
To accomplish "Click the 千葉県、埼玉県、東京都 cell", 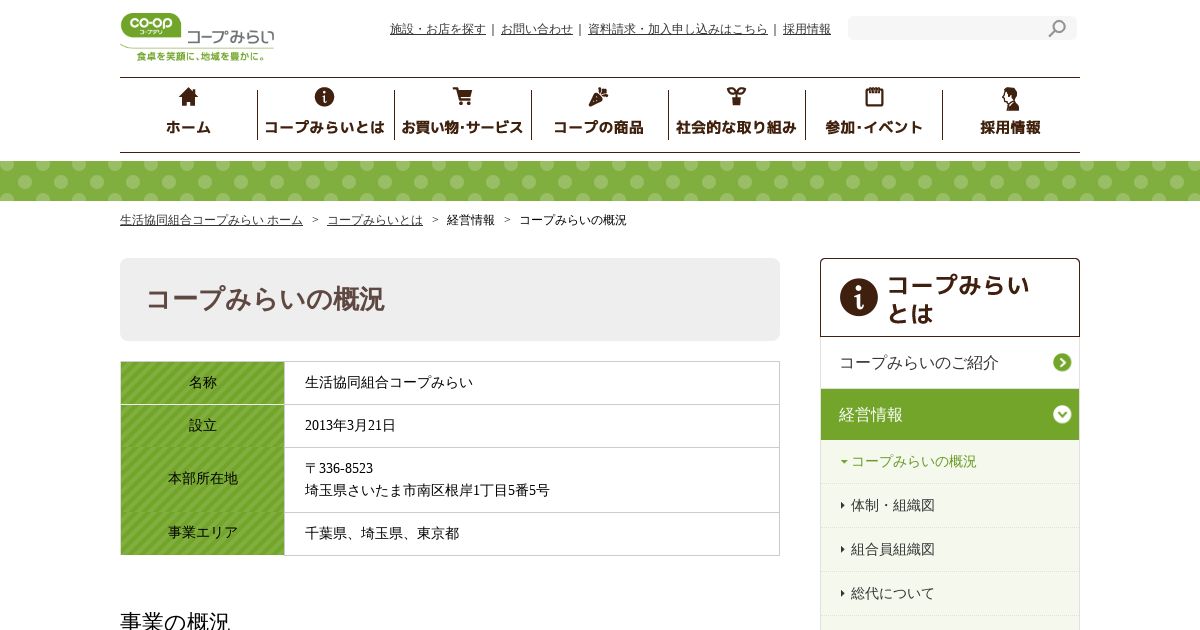I will pyautogui.click(x=532, y=534).
